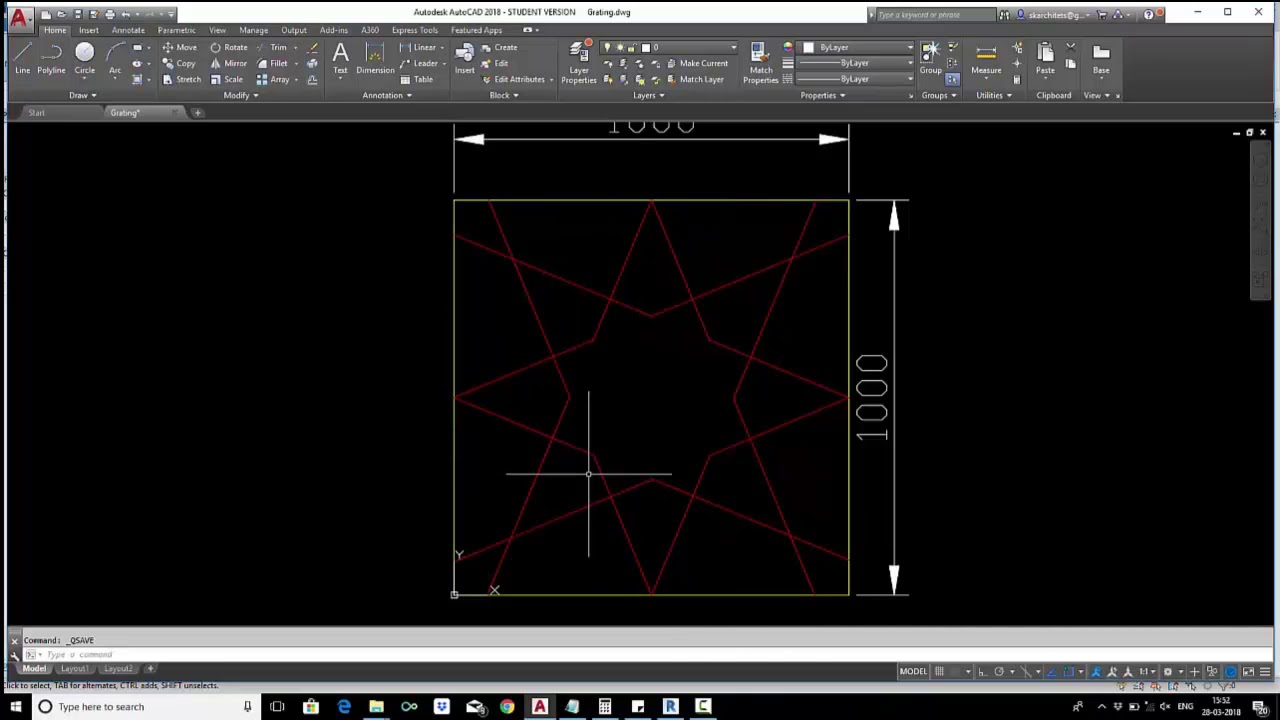Image resolution: width=1280 pixels, height=720 pixels.
Task: Switch to the Start file tab
Action: pyautogui.click(x=36, y=112)
